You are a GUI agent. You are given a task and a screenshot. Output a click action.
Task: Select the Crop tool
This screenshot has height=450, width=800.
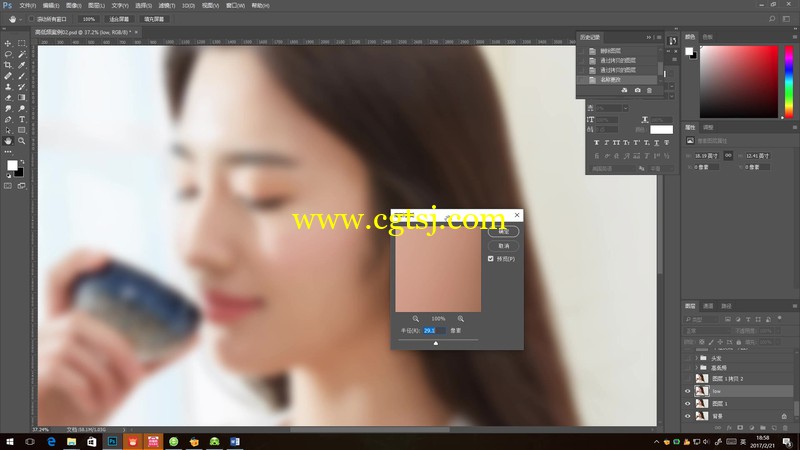(8, 65)
